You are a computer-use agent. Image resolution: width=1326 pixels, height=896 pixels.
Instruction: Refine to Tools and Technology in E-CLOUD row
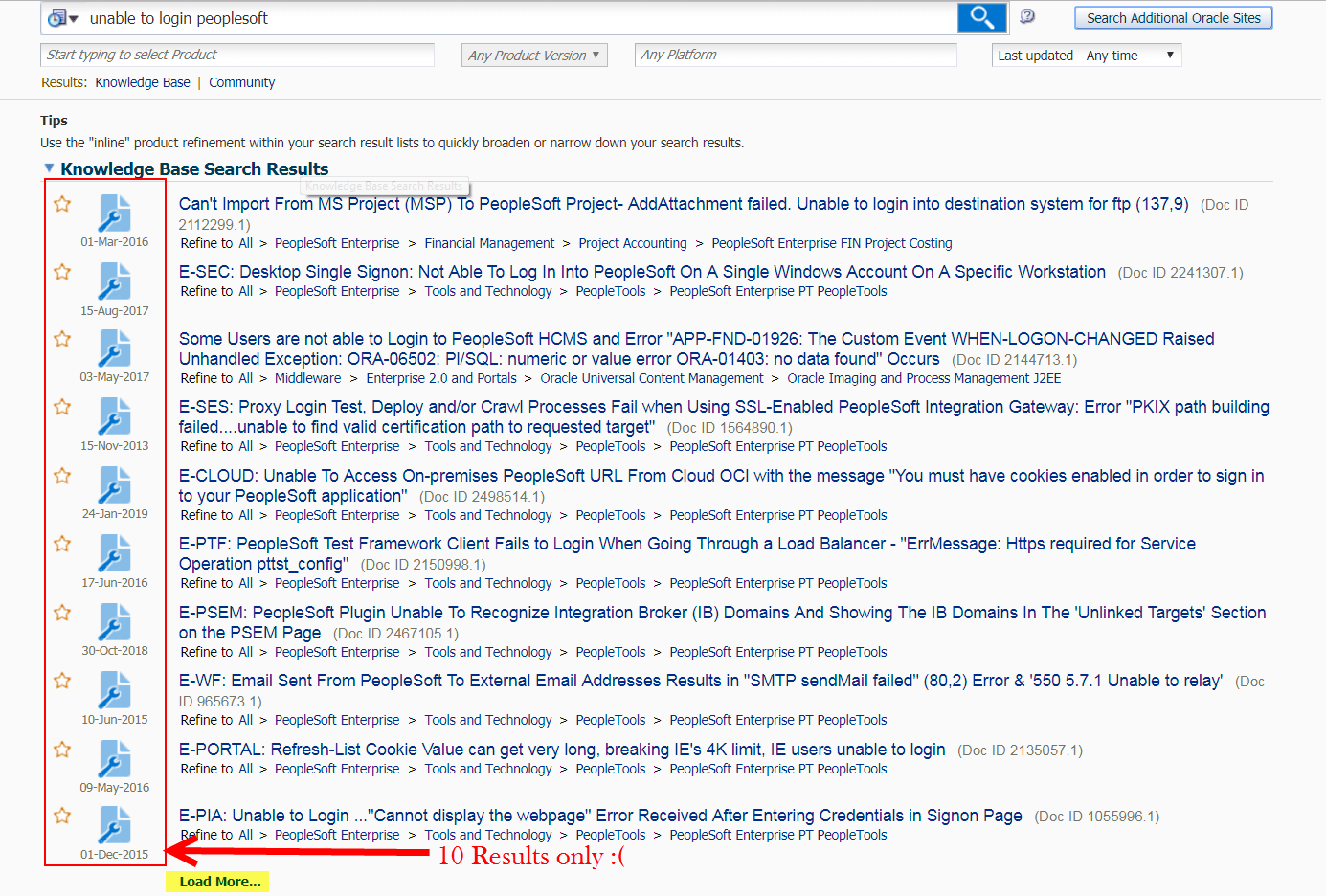(488, 515)
